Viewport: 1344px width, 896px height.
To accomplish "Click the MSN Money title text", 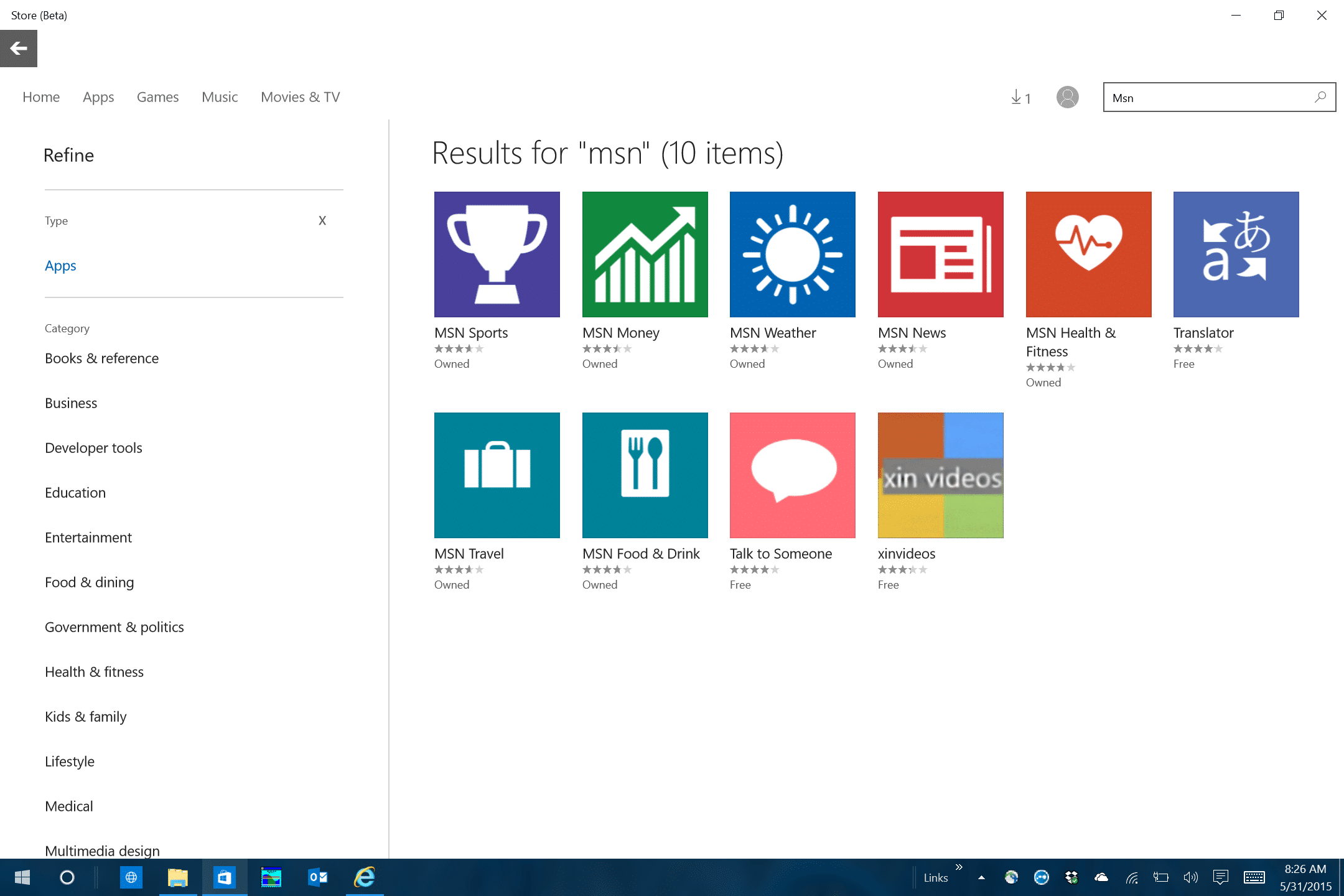I will (x=620, y=333).
